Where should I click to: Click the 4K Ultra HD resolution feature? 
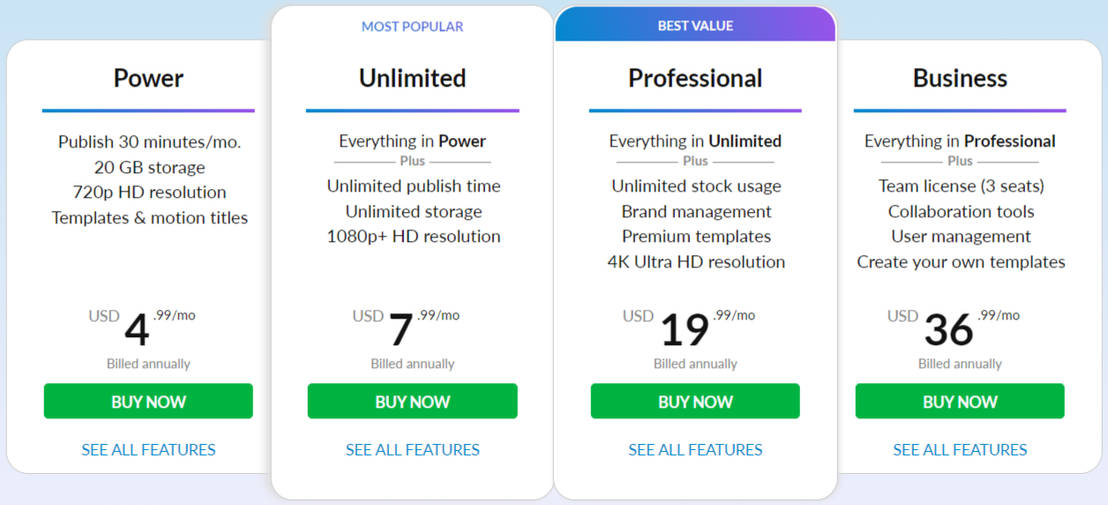click(x=696, y=262)
